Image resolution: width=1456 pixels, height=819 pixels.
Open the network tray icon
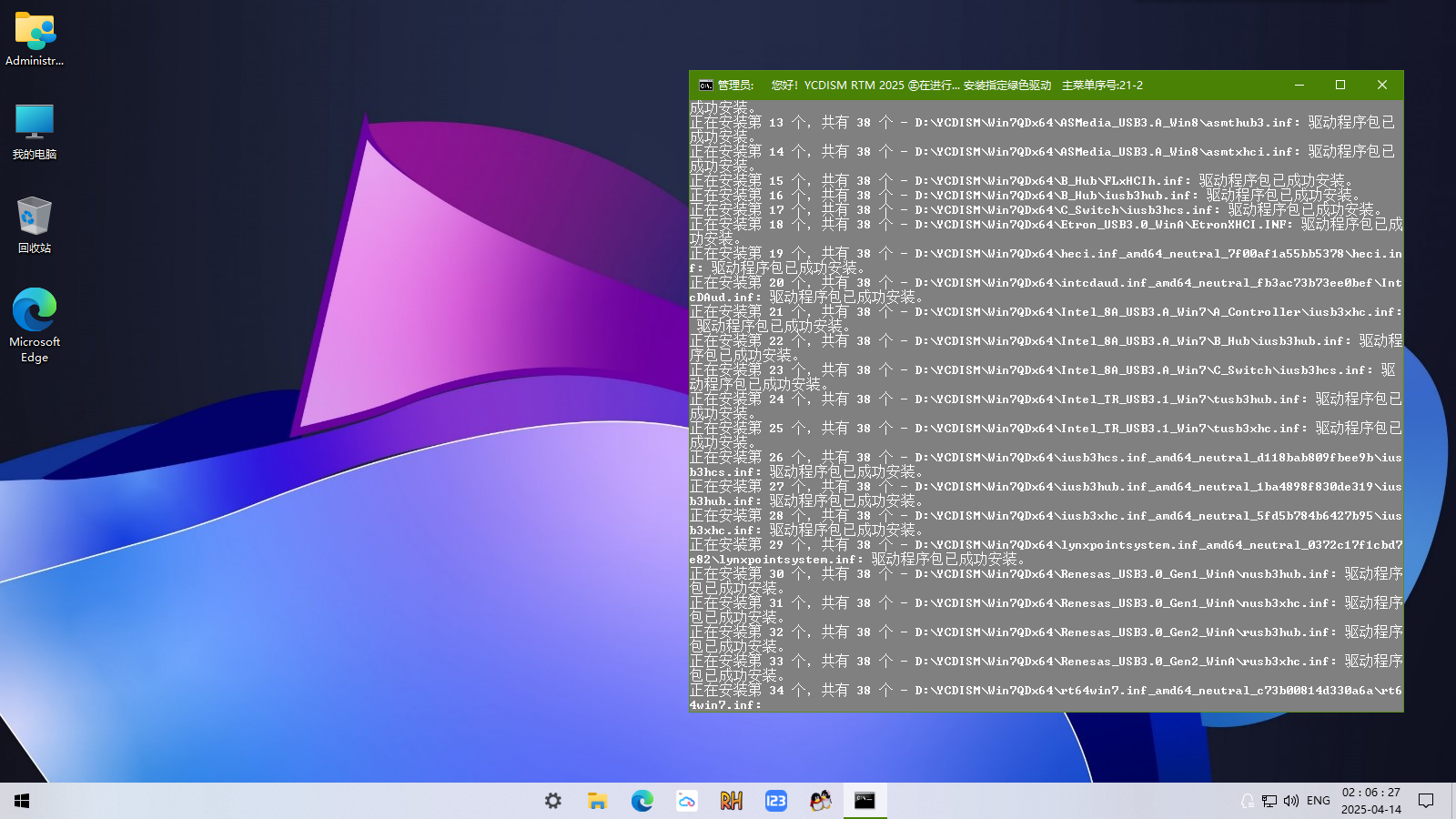tap(1269, 801)
